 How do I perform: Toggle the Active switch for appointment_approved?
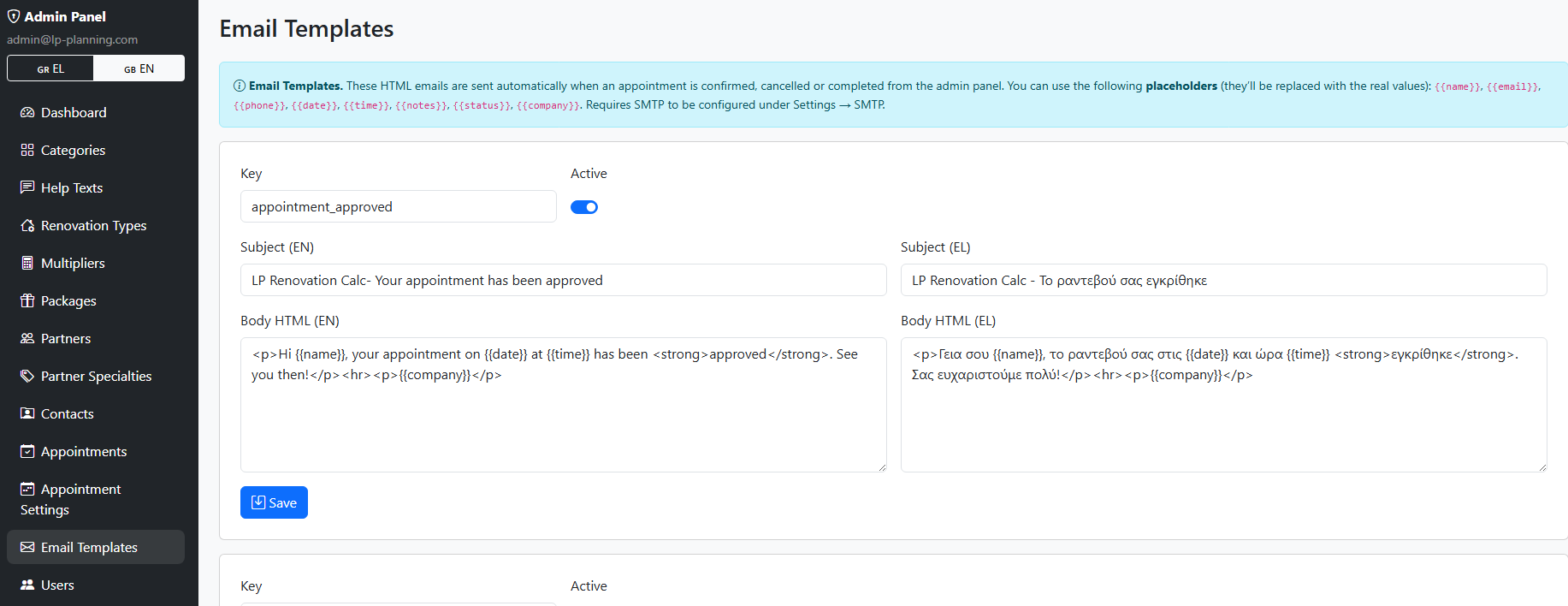[584, 207]
